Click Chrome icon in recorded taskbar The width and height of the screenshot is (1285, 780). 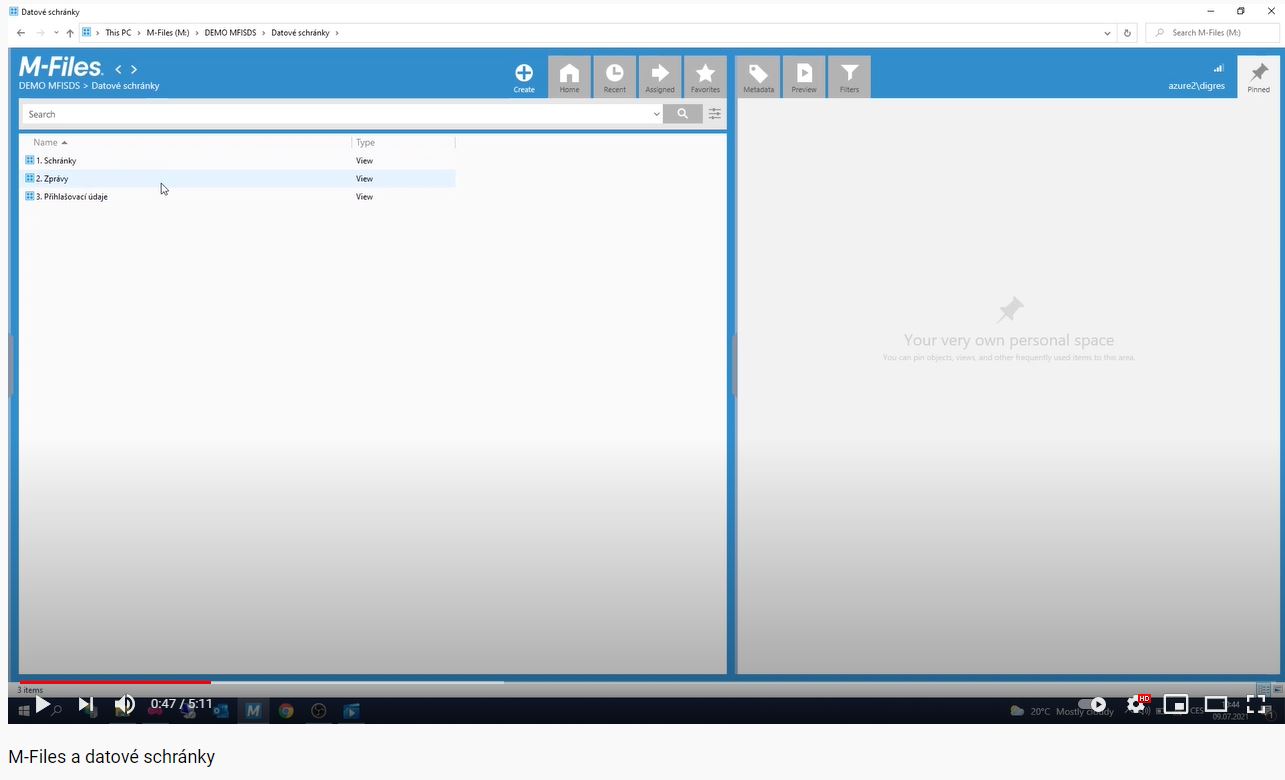(x=286, y=711)
